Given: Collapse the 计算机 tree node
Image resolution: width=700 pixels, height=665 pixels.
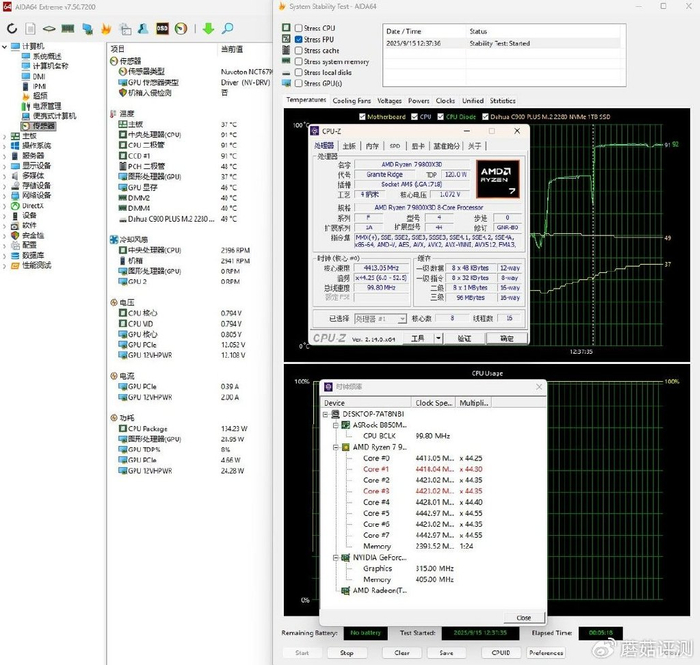Looking at the screenshot, I should coord(5,45).
